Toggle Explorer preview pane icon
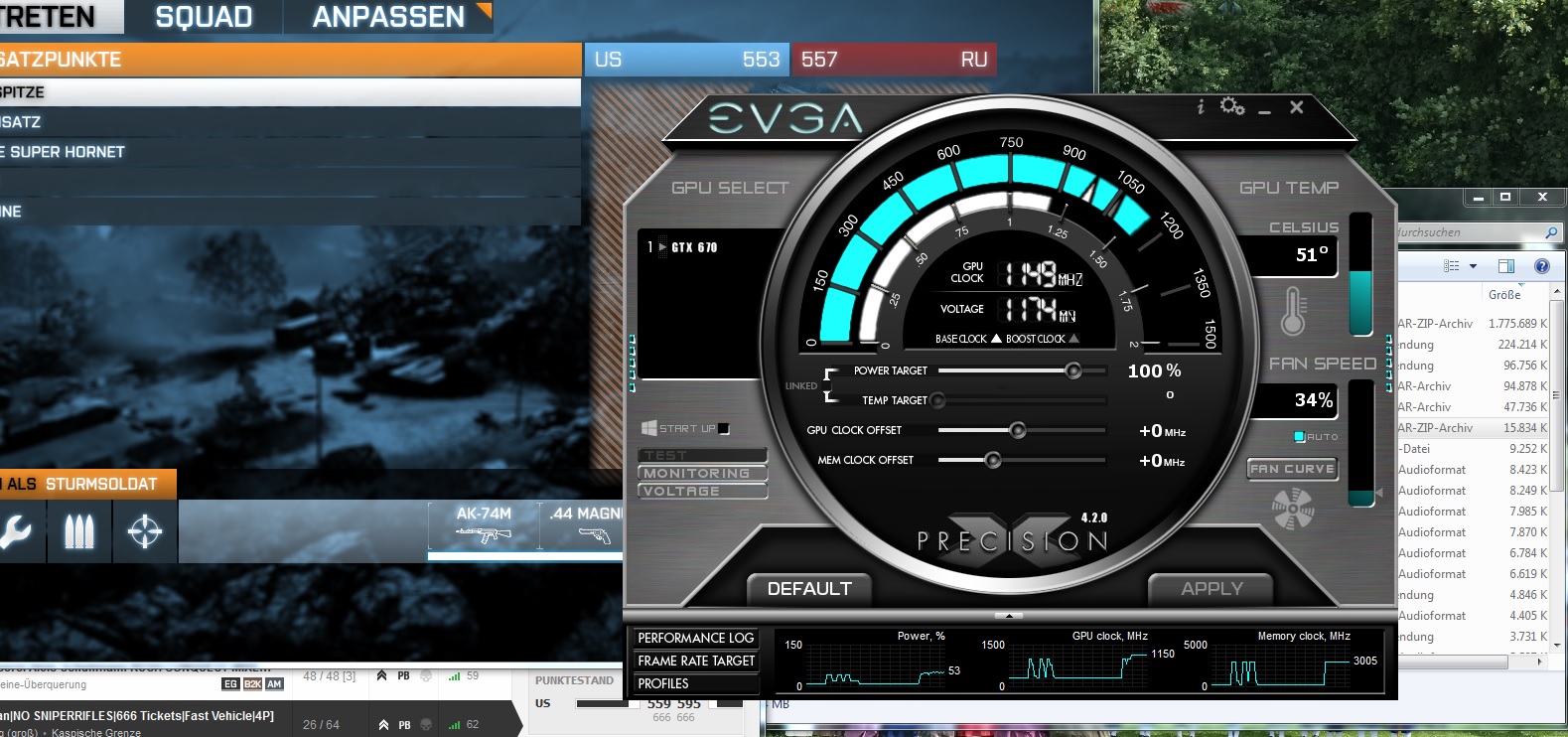Image resolution: width=1568 pixels, height=737 pixels. click(1506, 266)
